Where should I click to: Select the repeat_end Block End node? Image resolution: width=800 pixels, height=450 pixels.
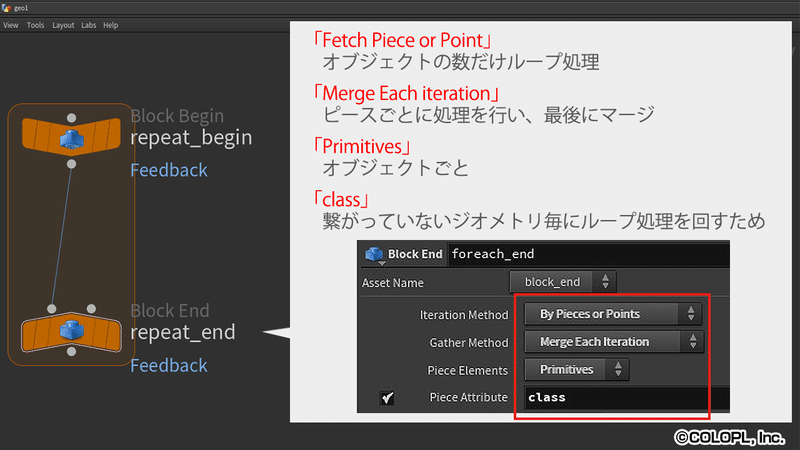click(71, 332)
